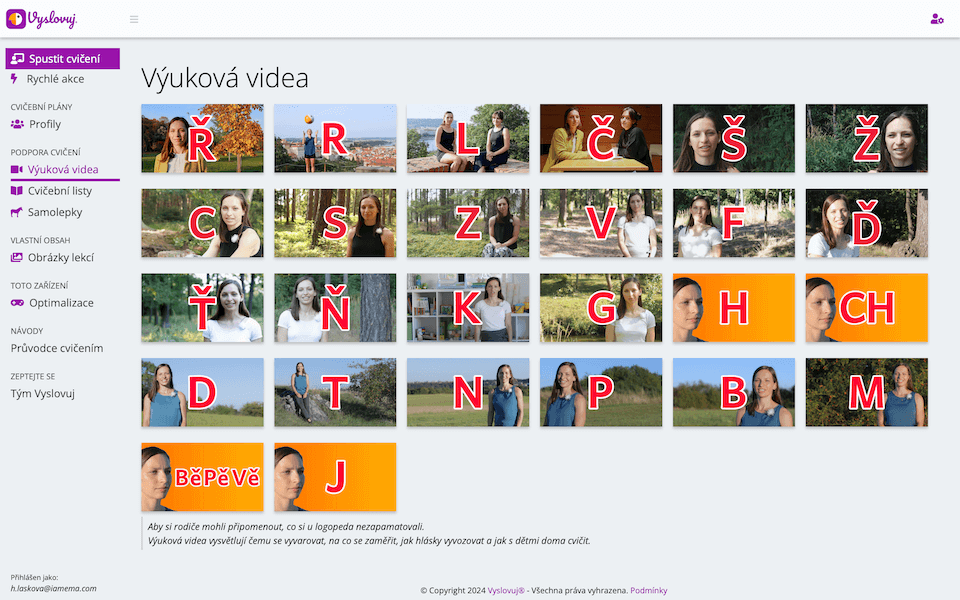Screen dimensions: 960x600
Task: Toggle the hamburger sidebar menu icon
Action: 134,19
